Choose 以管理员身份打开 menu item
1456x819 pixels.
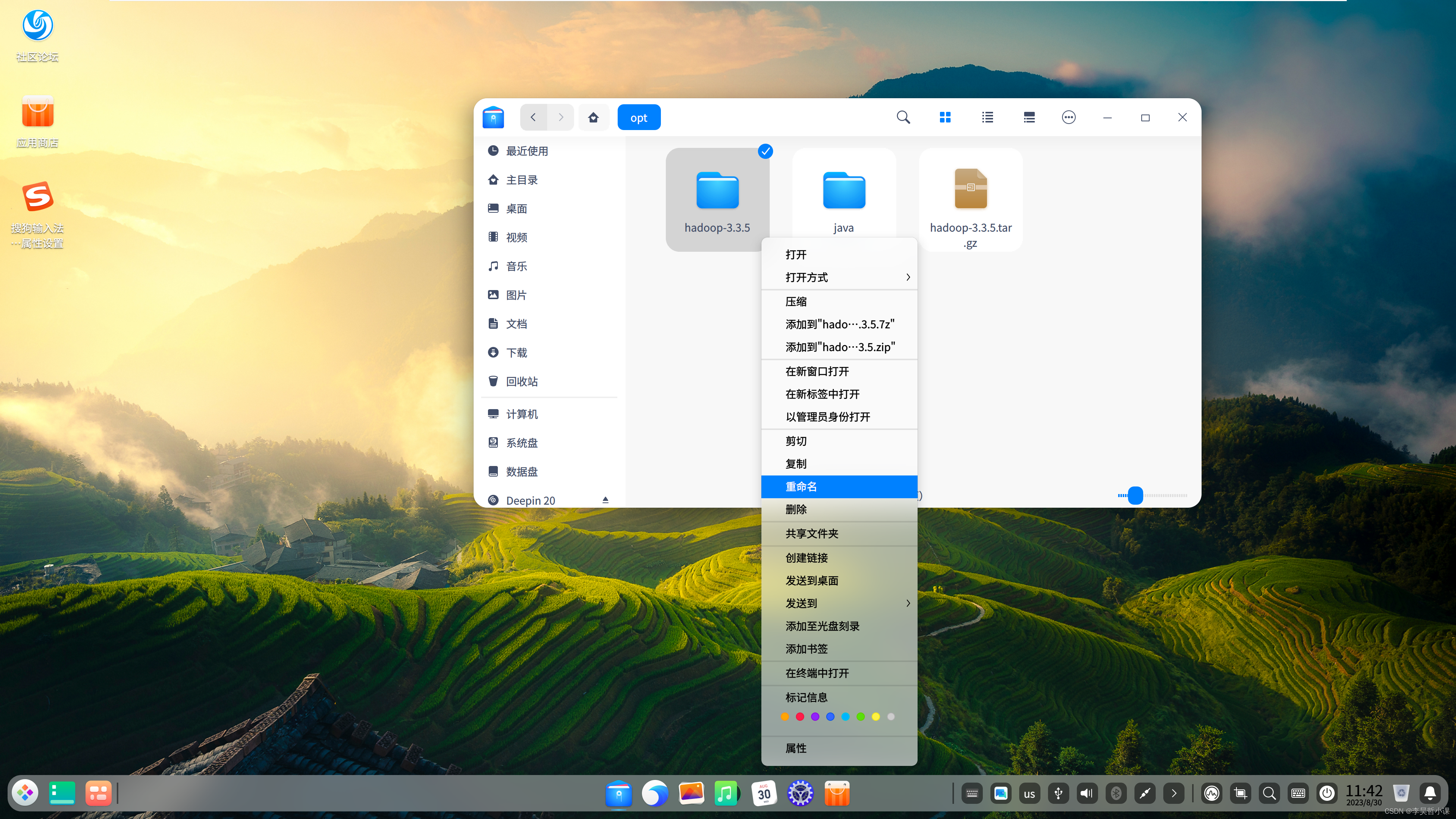point(839,417)
